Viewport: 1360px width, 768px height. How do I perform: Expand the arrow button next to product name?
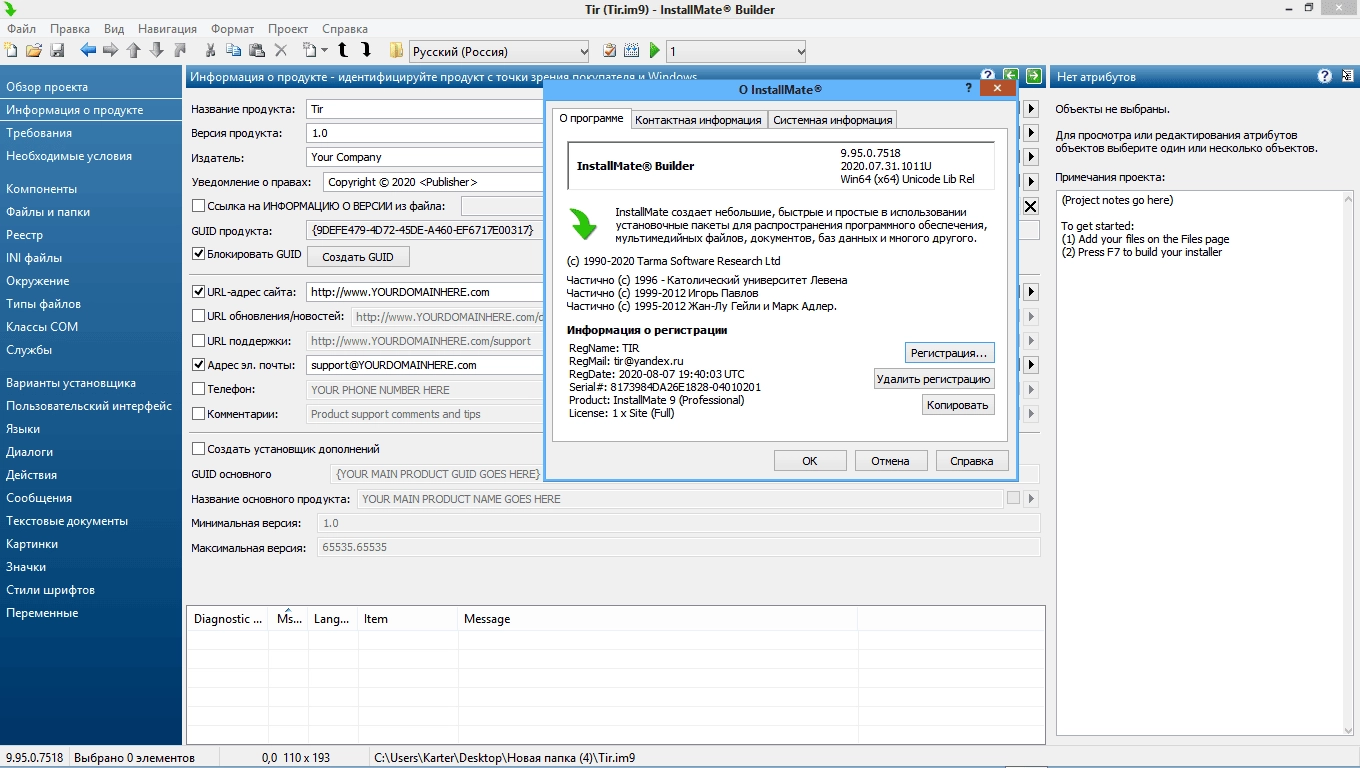pyautogui.click(x=1030, y=108)
